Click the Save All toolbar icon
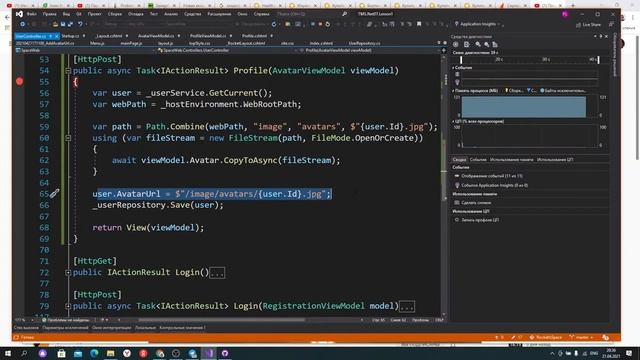640x360 pixels. [x=70, y=24]
